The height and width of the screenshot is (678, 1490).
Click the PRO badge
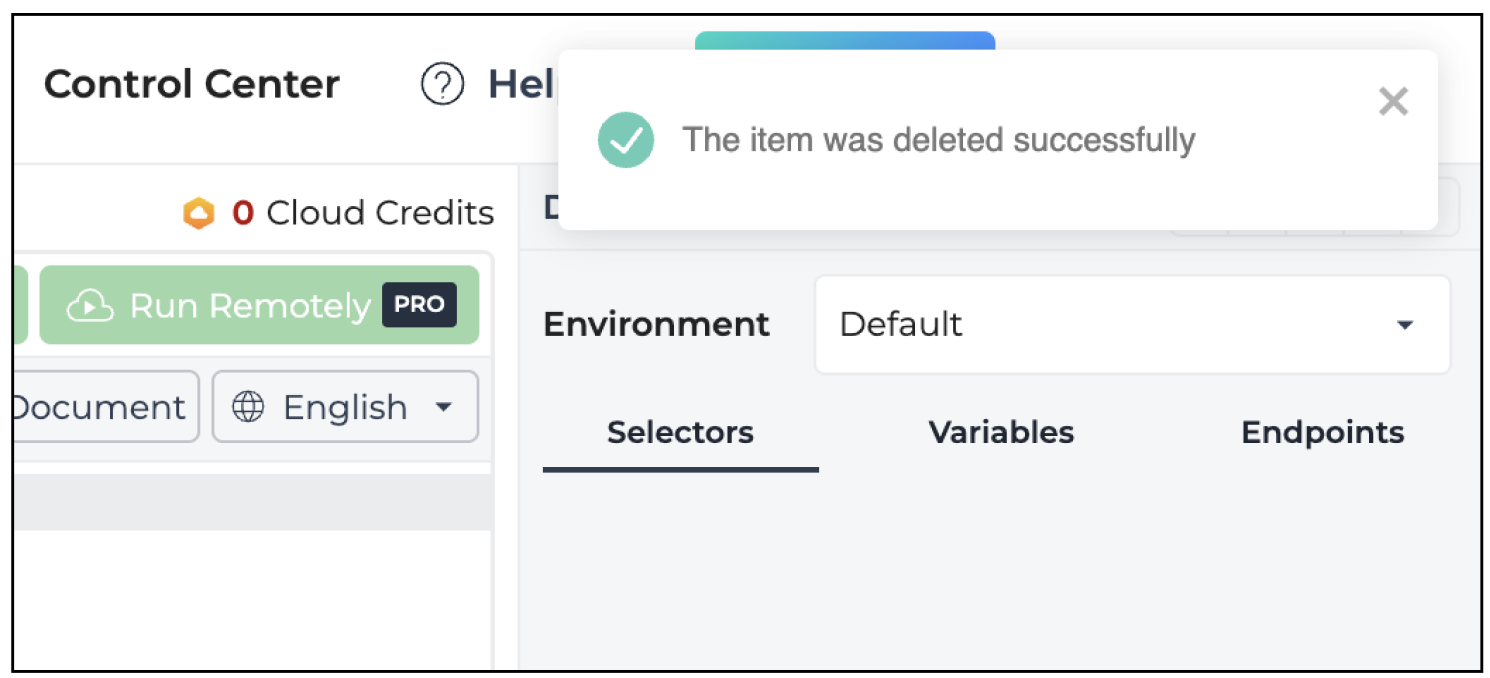tap(419, 305)
